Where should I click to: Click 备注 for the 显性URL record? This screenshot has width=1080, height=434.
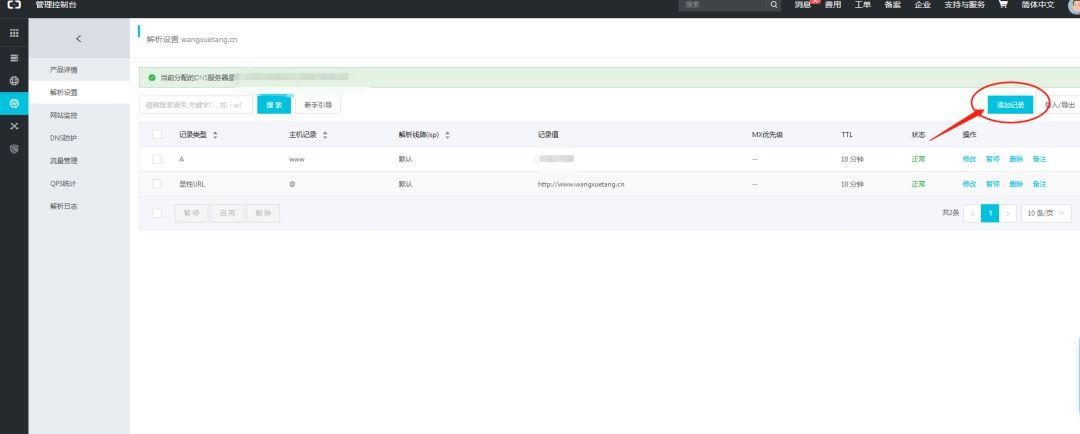click(x=1039, y=184)
